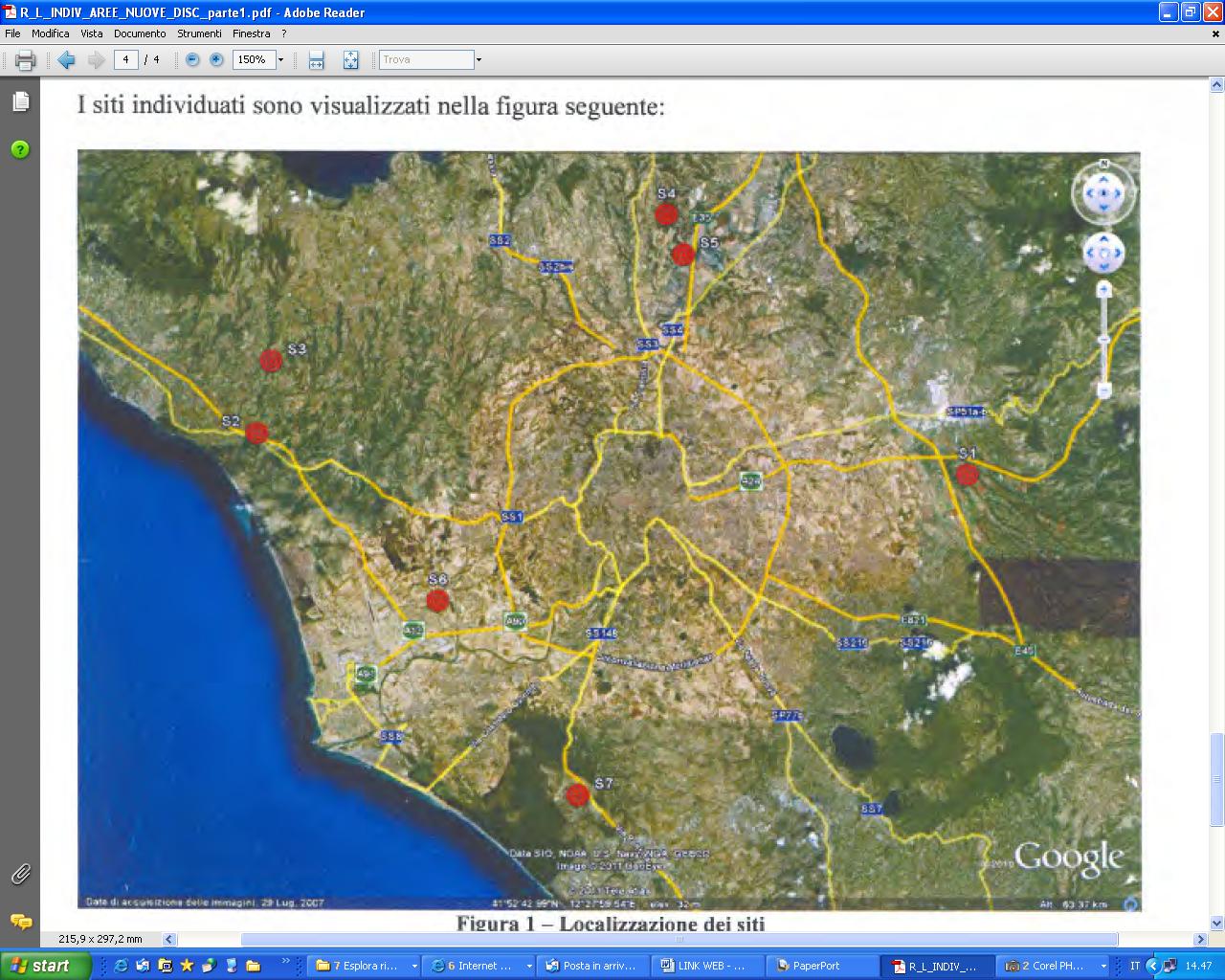Image resolution: width=1225 pixels, height=980 pixels.
Task: Click the 14.47 clock in tray
Action: (1198, 966)
